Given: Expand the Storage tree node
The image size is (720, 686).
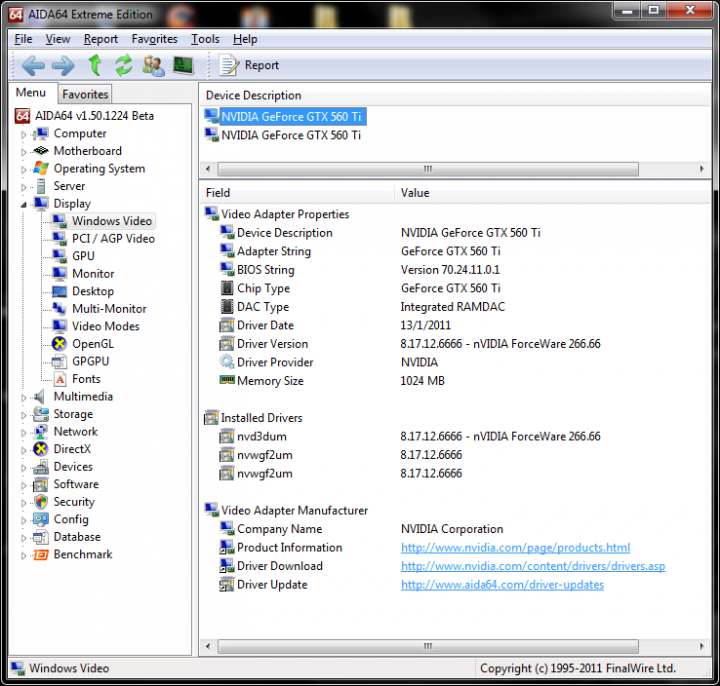Looking at the screenshot, I should tap(23, 415).
